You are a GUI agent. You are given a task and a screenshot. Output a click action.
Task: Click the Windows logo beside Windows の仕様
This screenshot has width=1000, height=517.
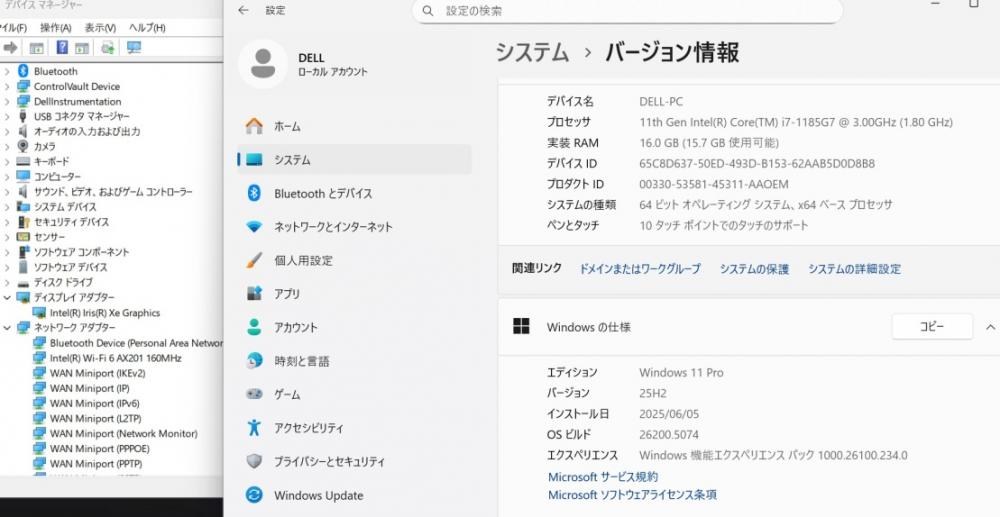click(x=521, y=326)
